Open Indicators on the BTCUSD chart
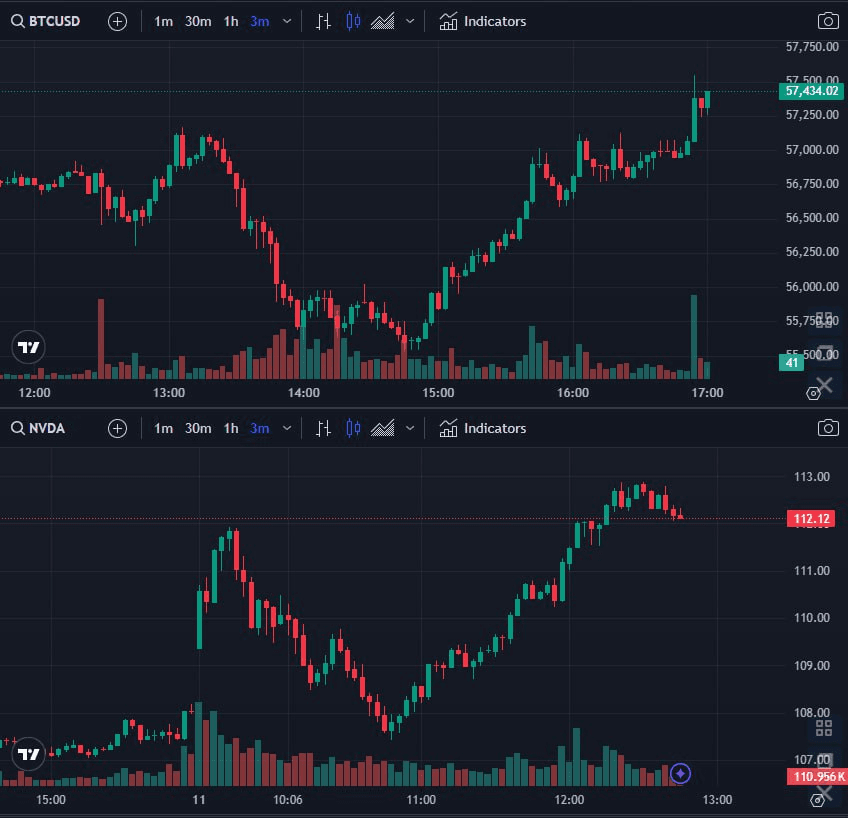Image resolution: width=848 pixels, height=818 pixels. tap(482, 22)
